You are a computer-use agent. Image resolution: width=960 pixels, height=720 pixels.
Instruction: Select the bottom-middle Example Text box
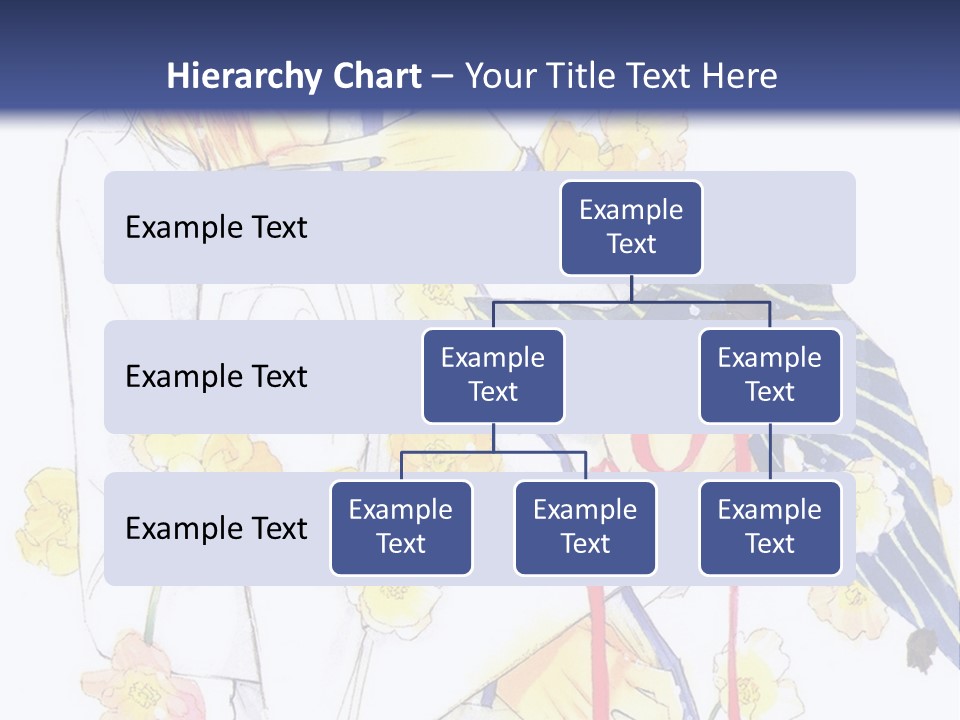(585, 528)
